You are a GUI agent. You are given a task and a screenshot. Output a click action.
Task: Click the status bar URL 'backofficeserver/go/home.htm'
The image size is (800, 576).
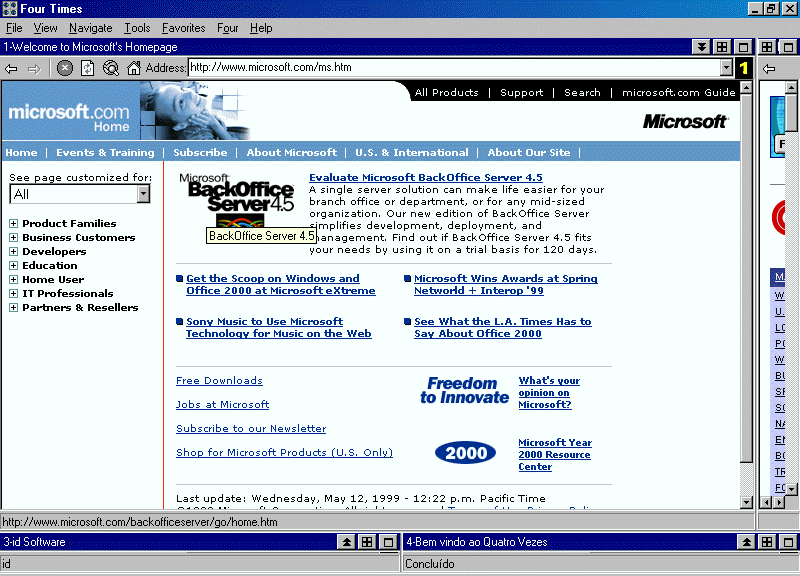tap(140, 522)
